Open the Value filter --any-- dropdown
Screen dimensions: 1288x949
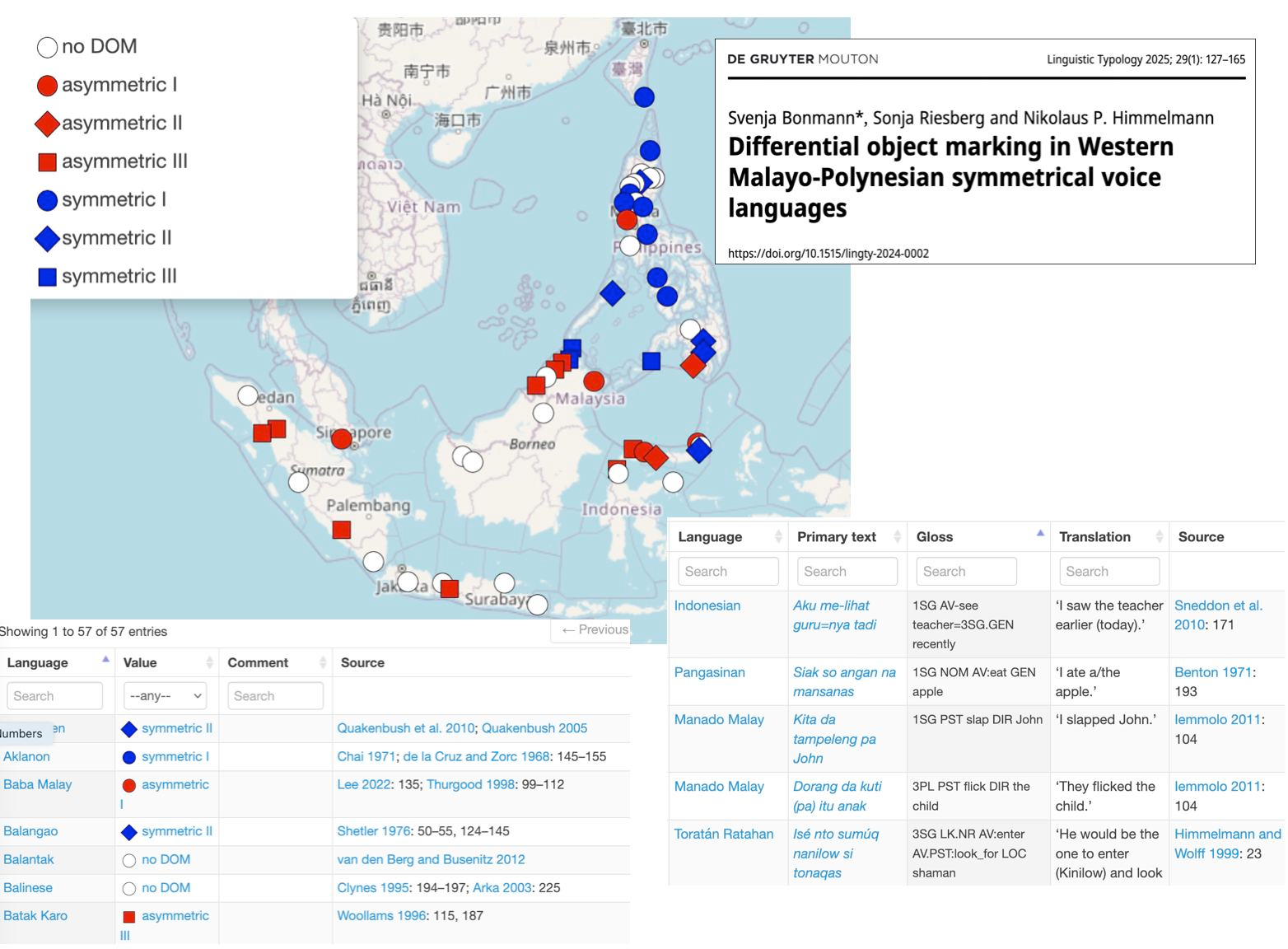[x=165, y=696]
